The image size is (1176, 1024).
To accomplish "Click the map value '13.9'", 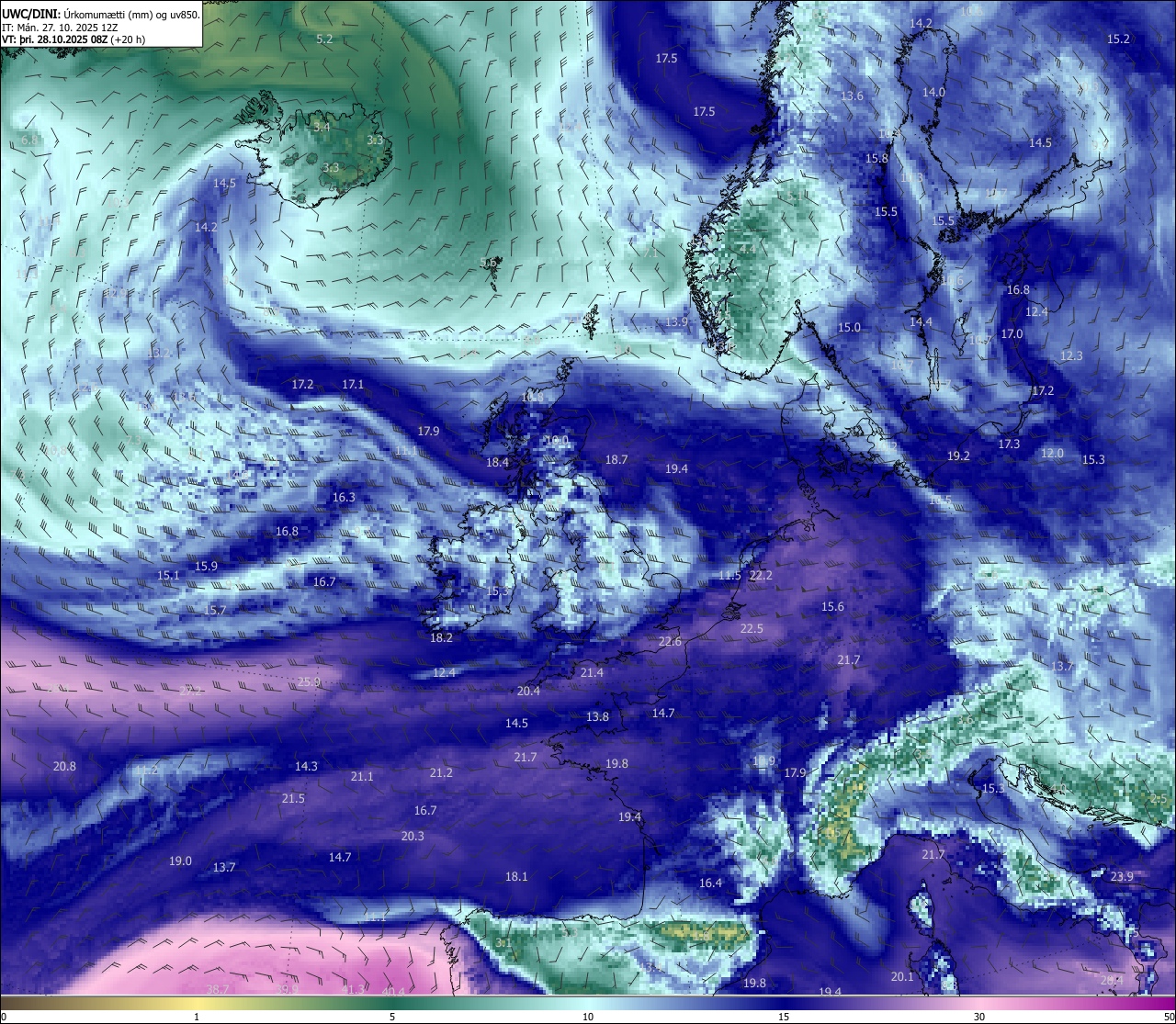I will coord(676,322).
